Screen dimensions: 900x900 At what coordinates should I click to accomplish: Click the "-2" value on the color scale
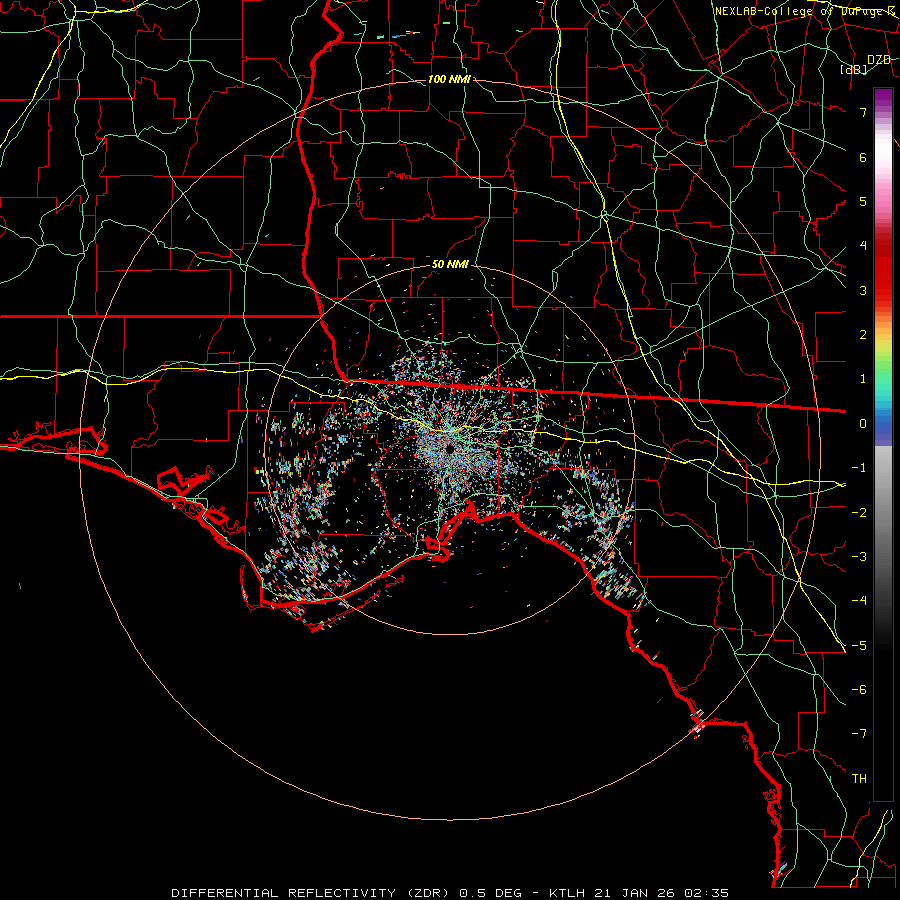point(859,512)
